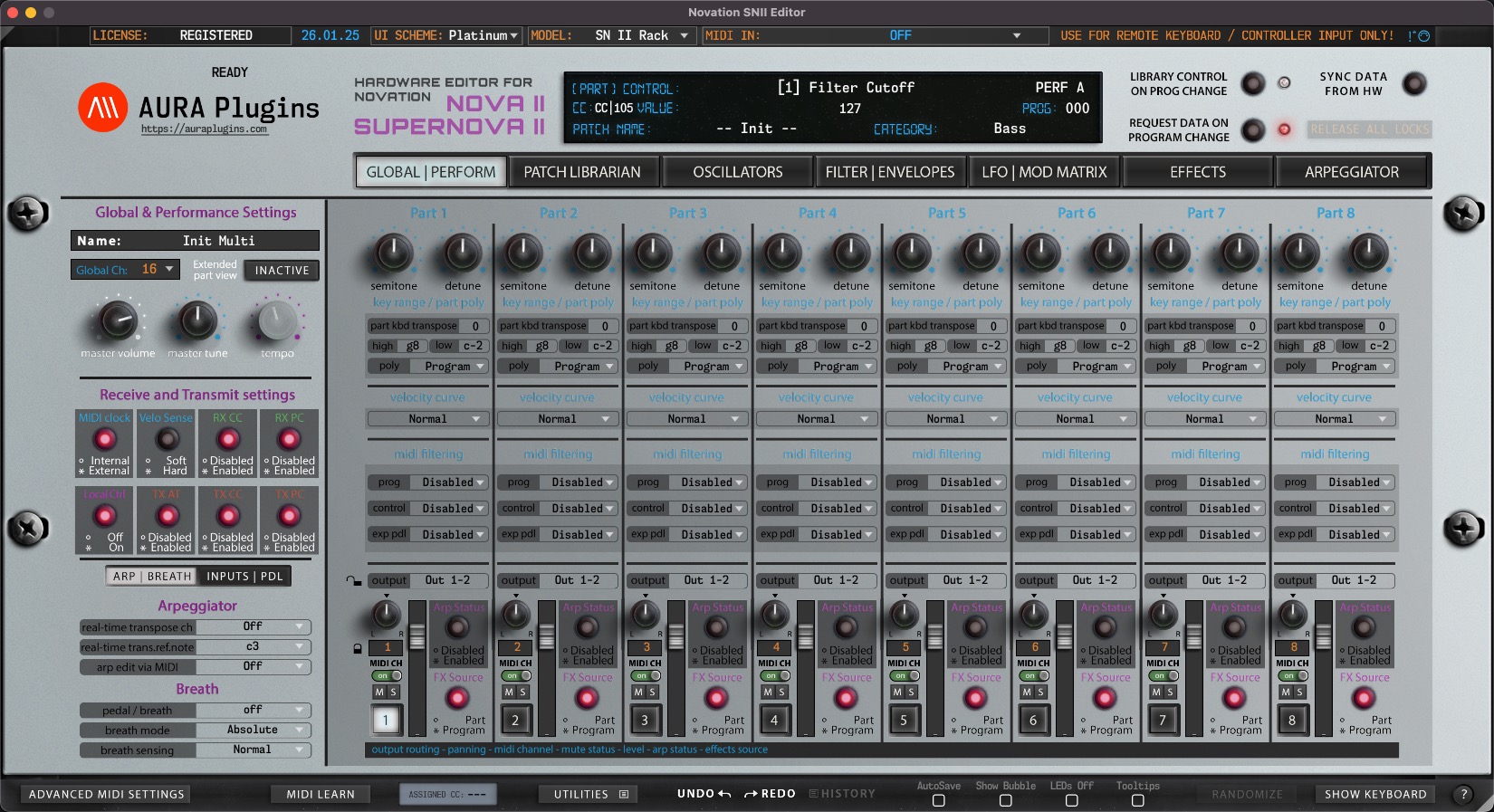Viewport: 1494px width, 812px height.
Task: Switch to the OSCILLATORS tab
Action: [737, 172]
